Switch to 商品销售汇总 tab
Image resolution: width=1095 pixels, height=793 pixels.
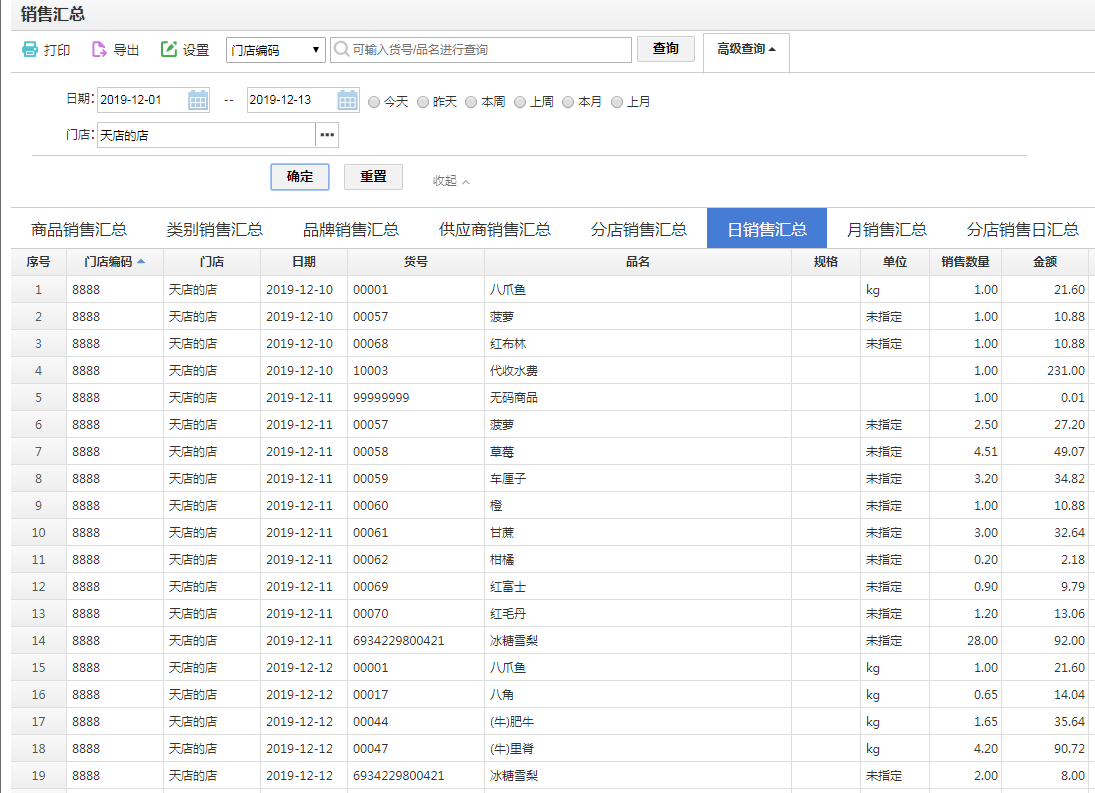pyautogui.click(x=79, y=229)
